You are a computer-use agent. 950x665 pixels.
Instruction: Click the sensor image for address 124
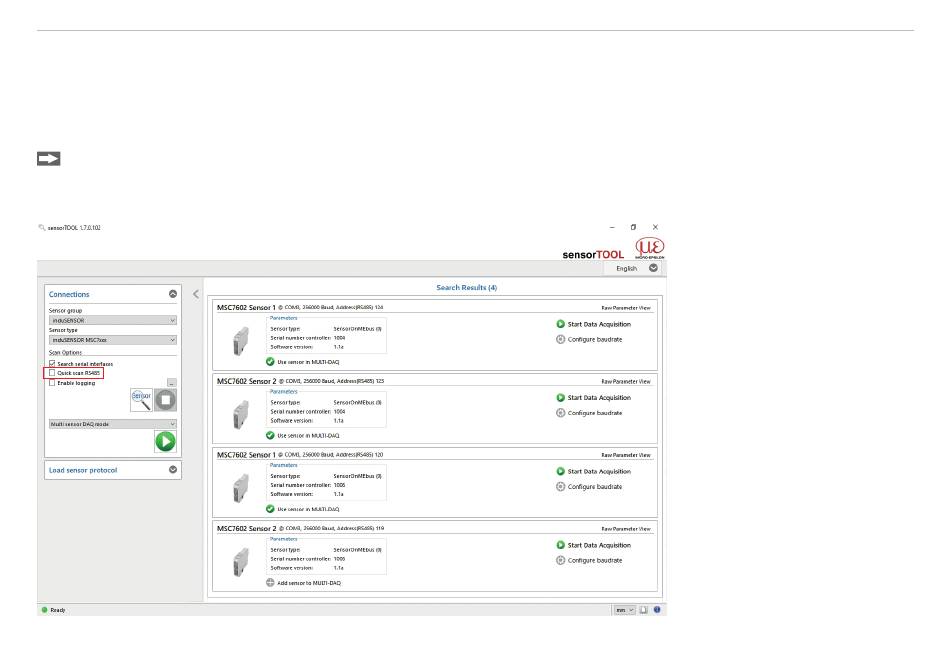point(241,340)
